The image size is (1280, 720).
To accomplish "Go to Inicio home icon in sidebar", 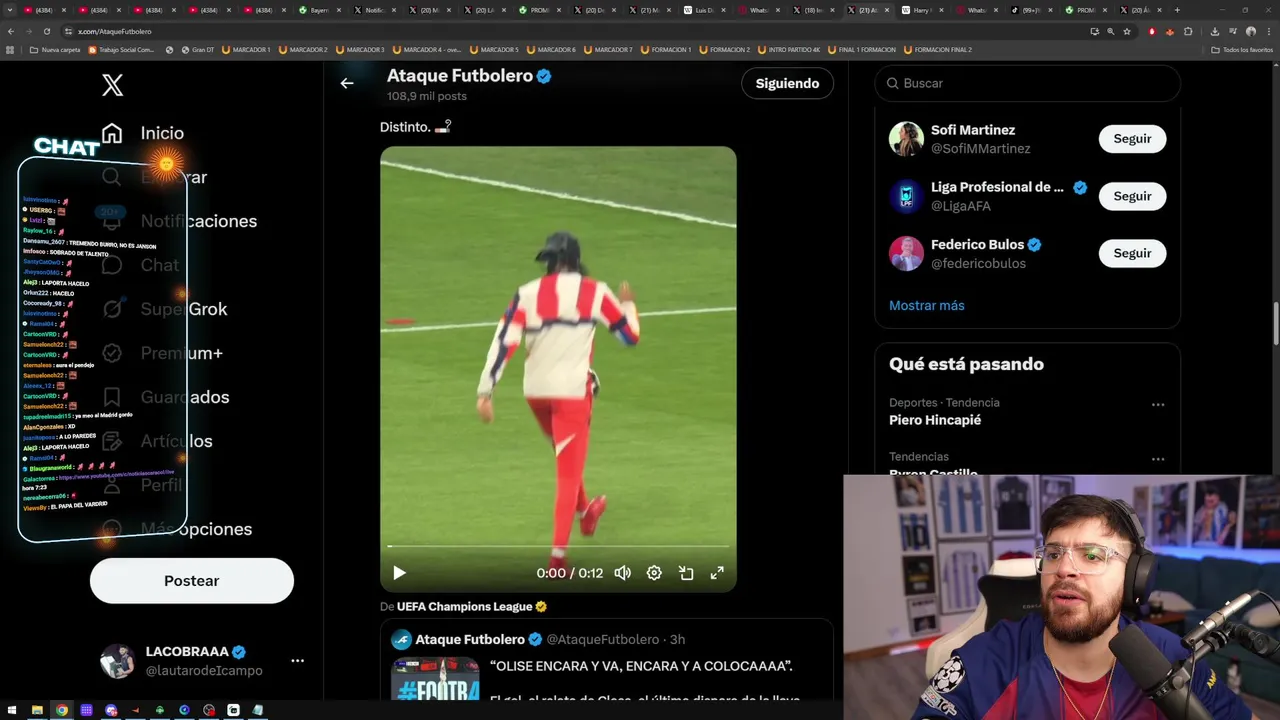I will coord(112,133).
